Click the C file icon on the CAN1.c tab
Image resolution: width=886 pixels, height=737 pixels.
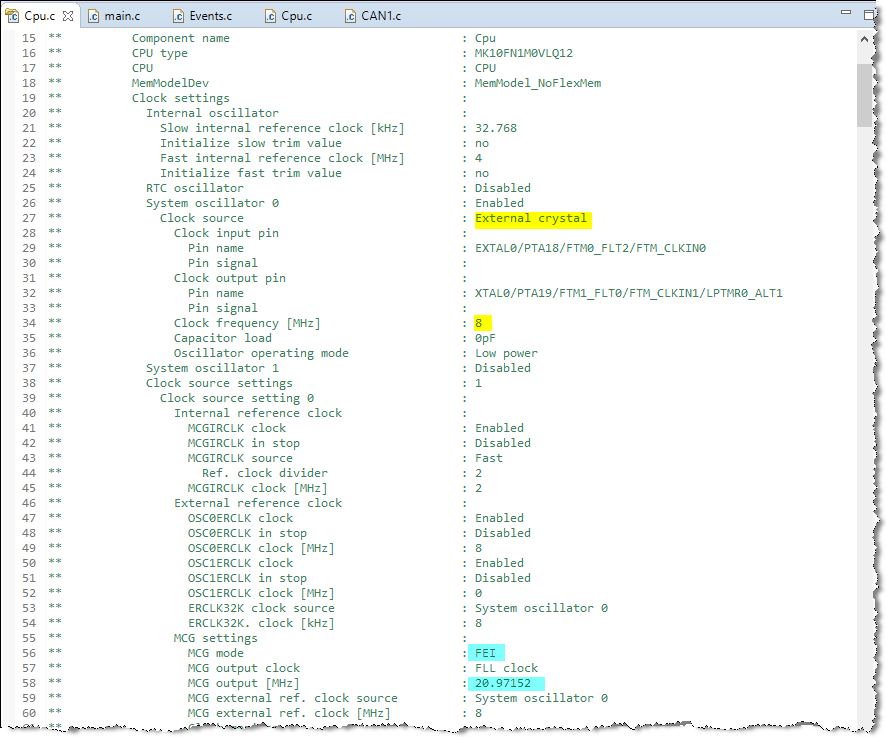tap(350, 16)
